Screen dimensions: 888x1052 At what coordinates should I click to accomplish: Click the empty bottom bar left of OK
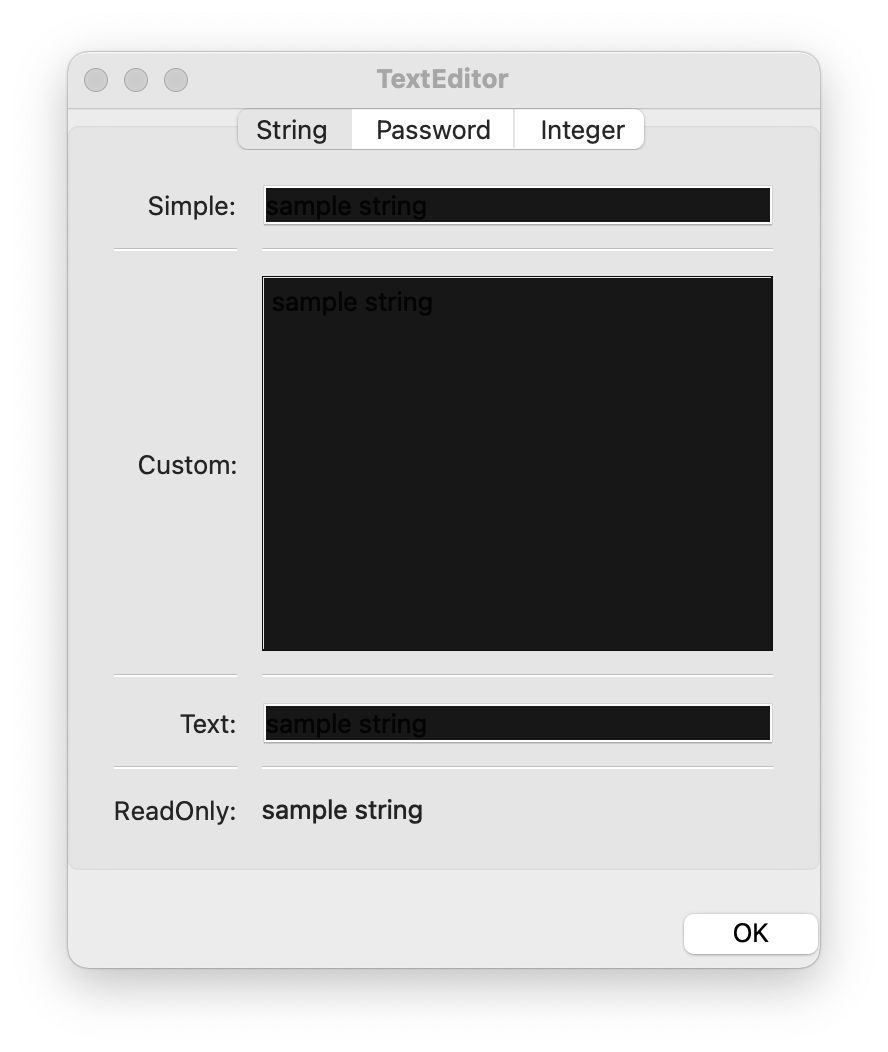click(x=350, y=933)
